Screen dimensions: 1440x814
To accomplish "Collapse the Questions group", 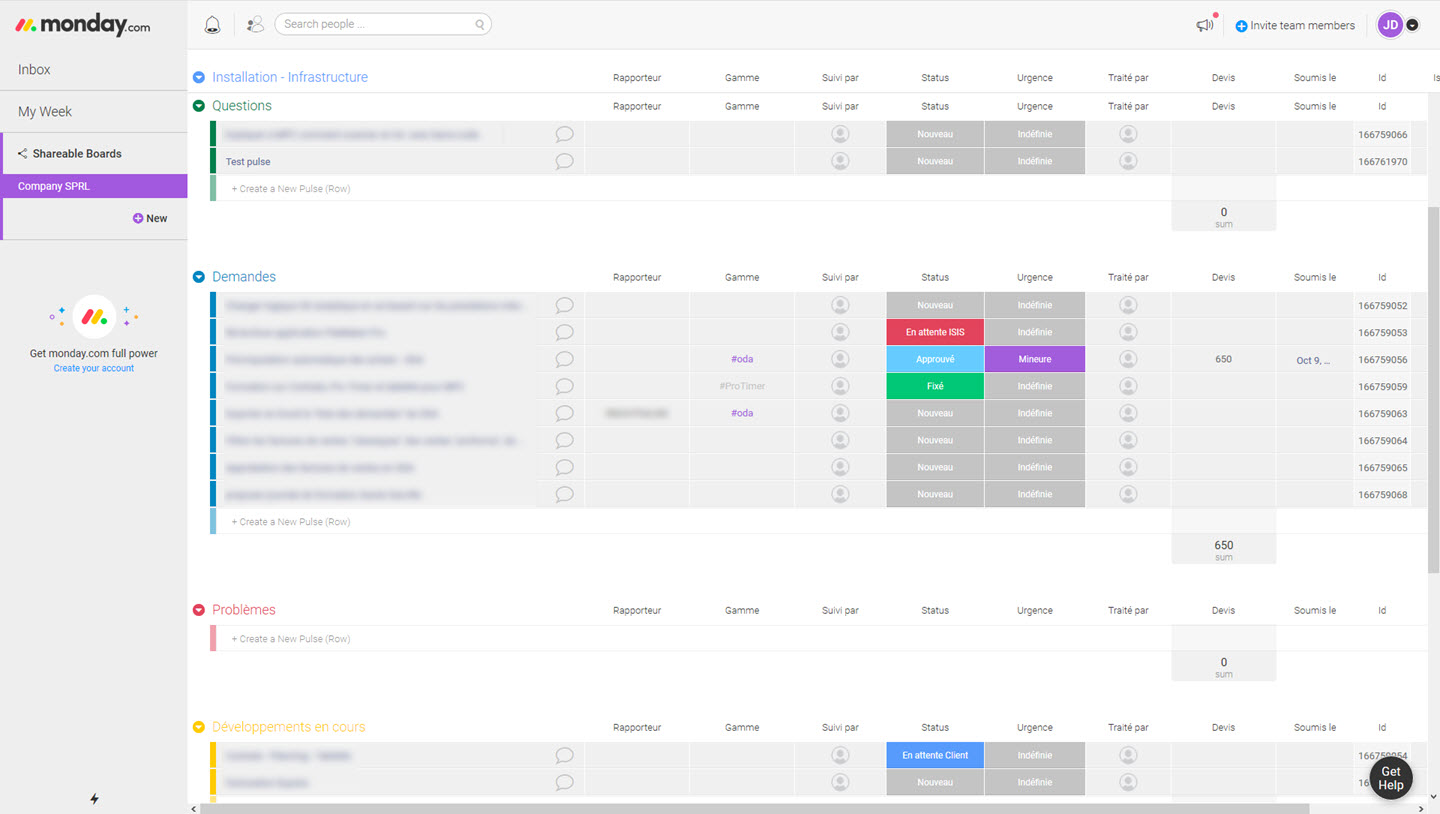I will point(199,106).
